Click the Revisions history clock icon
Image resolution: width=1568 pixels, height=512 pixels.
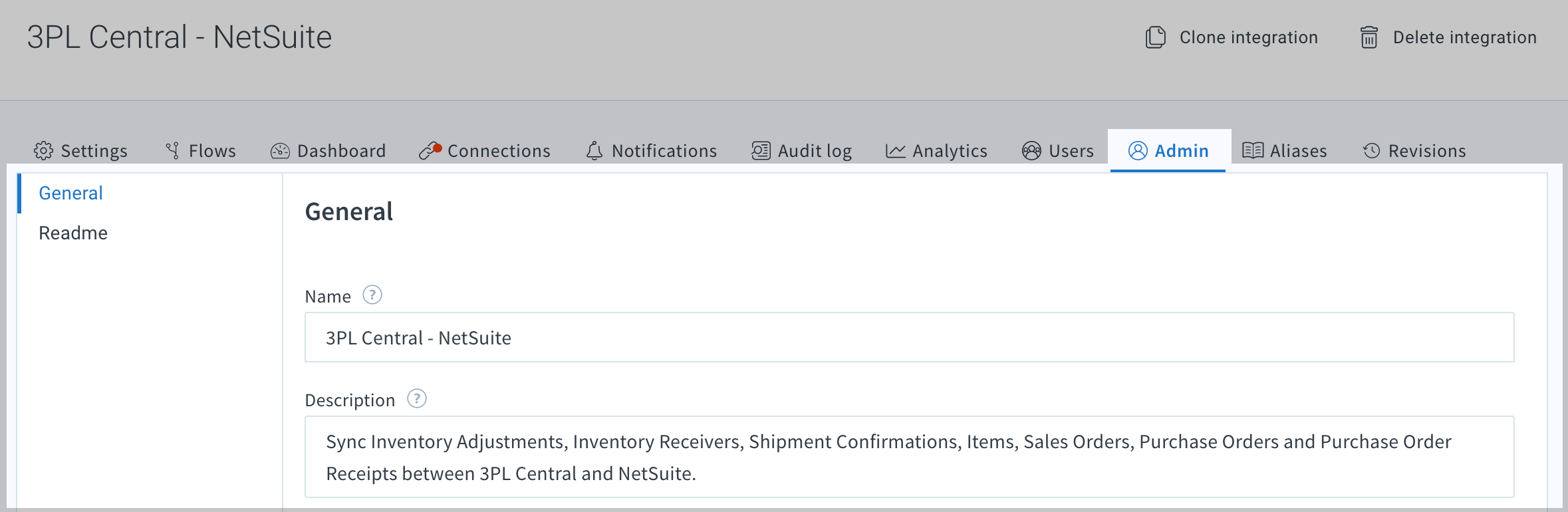tap(1371, 151)
